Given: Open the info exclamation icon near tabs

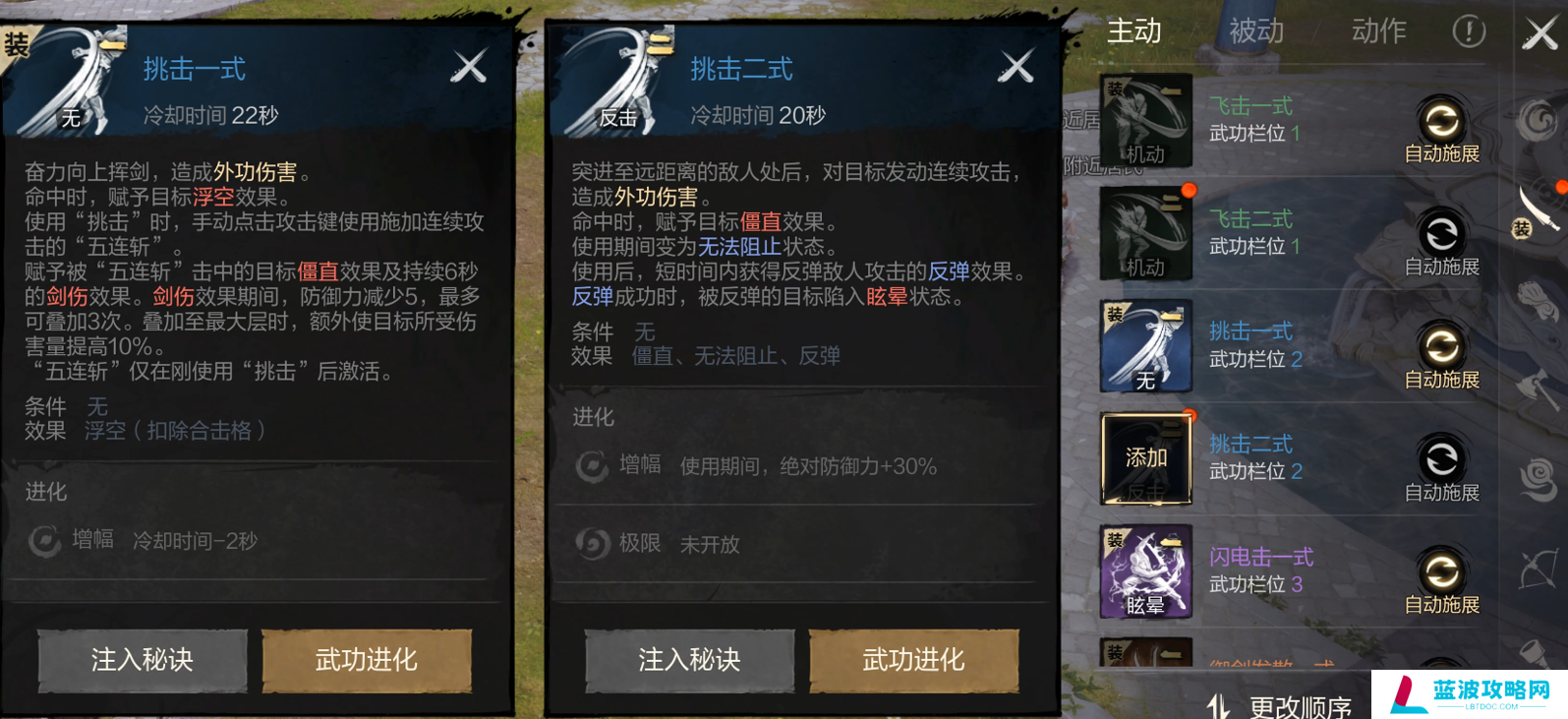Looking at the screenshot, I should click(x=1469, y=31).
